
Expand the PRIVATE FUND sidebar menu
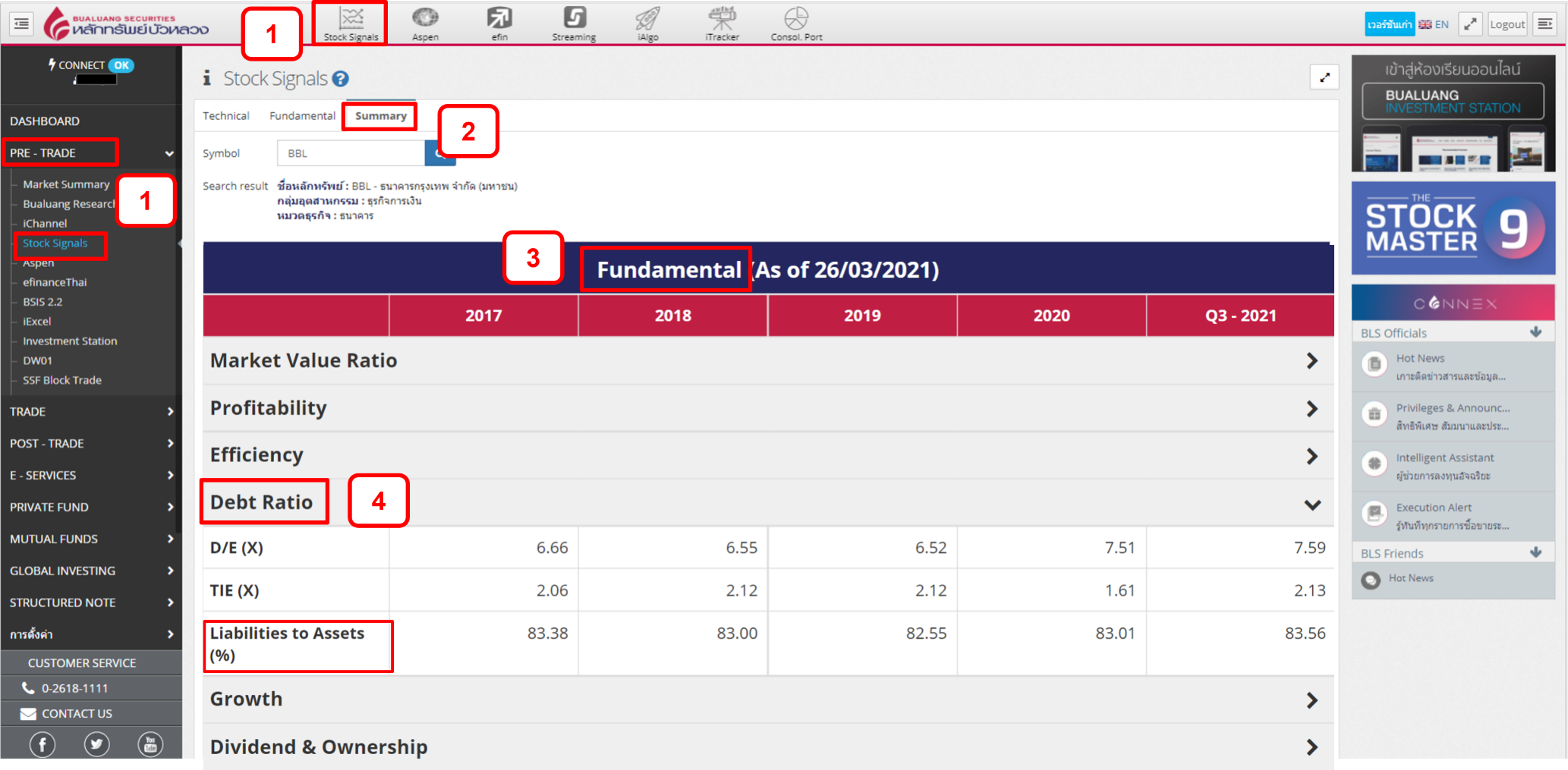coord(91,508)
